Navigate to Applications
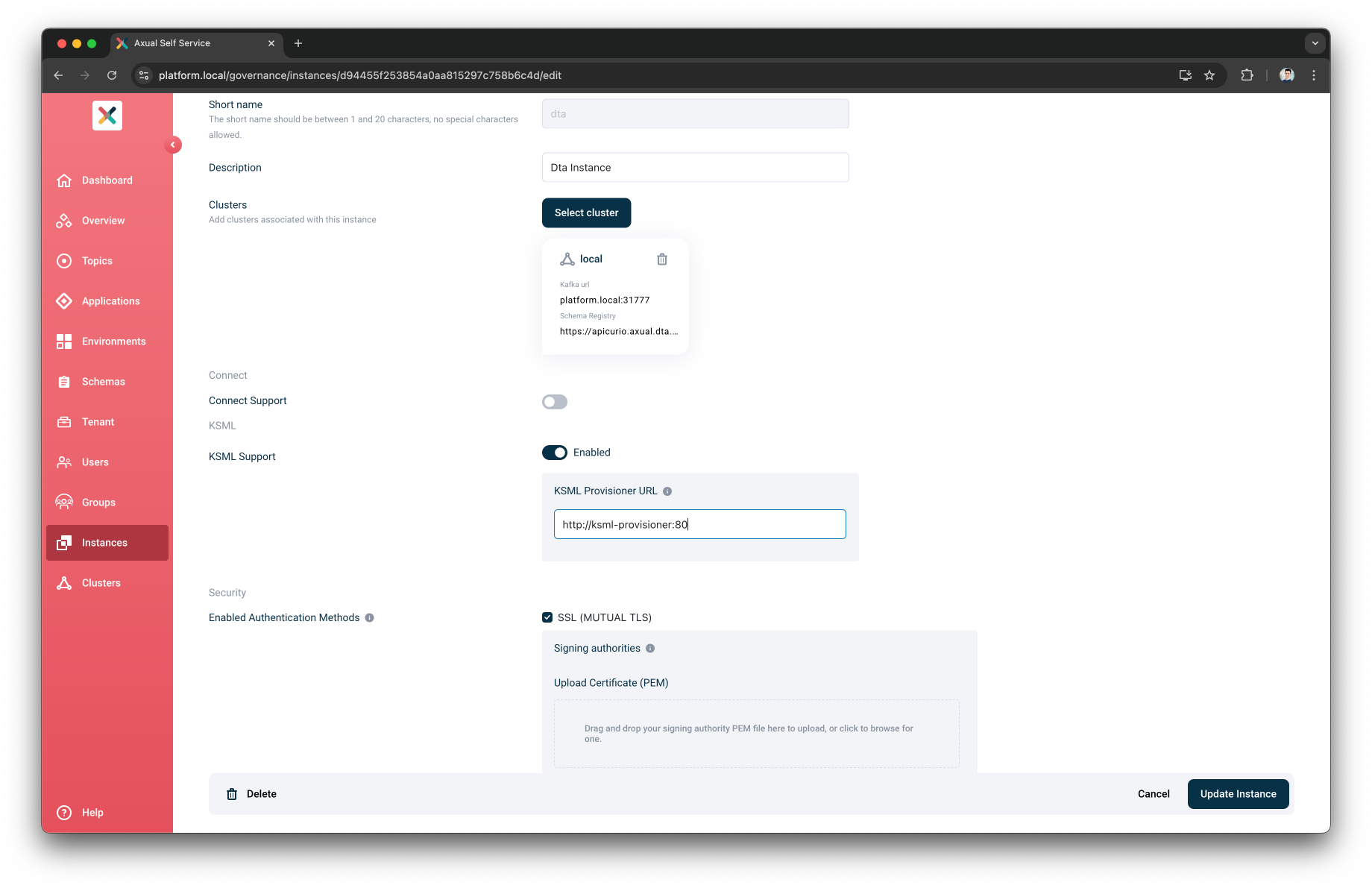Image resolution: width=1372 pixels, height=888 pixels. (107, 301)
